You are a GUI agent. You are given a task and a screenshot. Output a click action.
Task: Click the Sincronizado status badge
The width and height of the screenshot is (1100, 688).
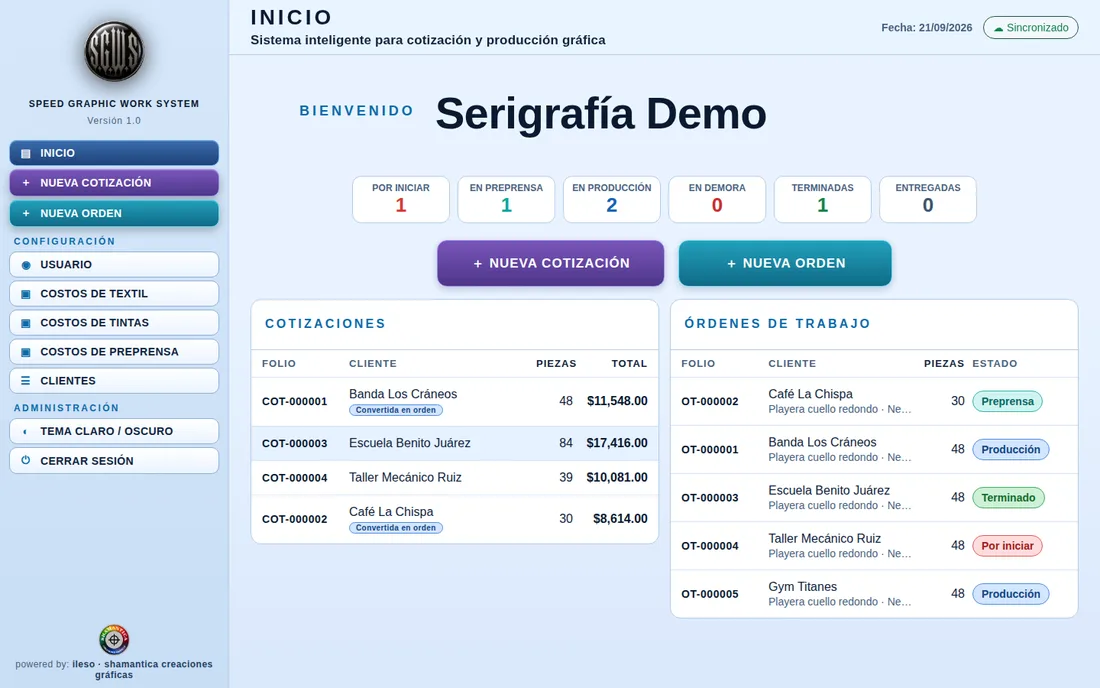point(1031,27)
